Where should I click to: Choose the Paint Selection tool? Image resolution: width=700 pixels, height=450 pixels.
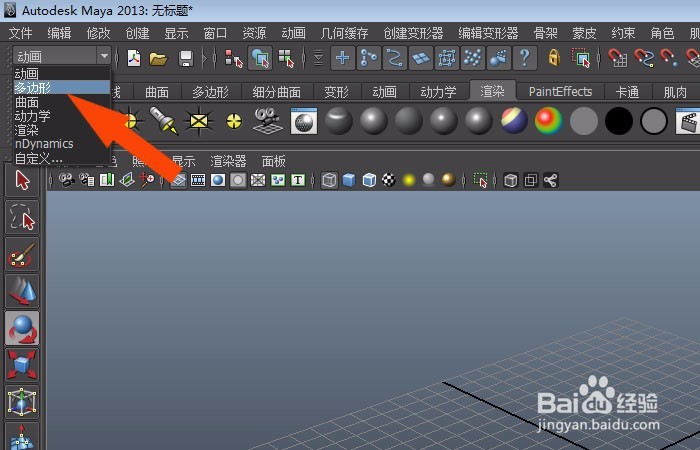click(22, 254)
